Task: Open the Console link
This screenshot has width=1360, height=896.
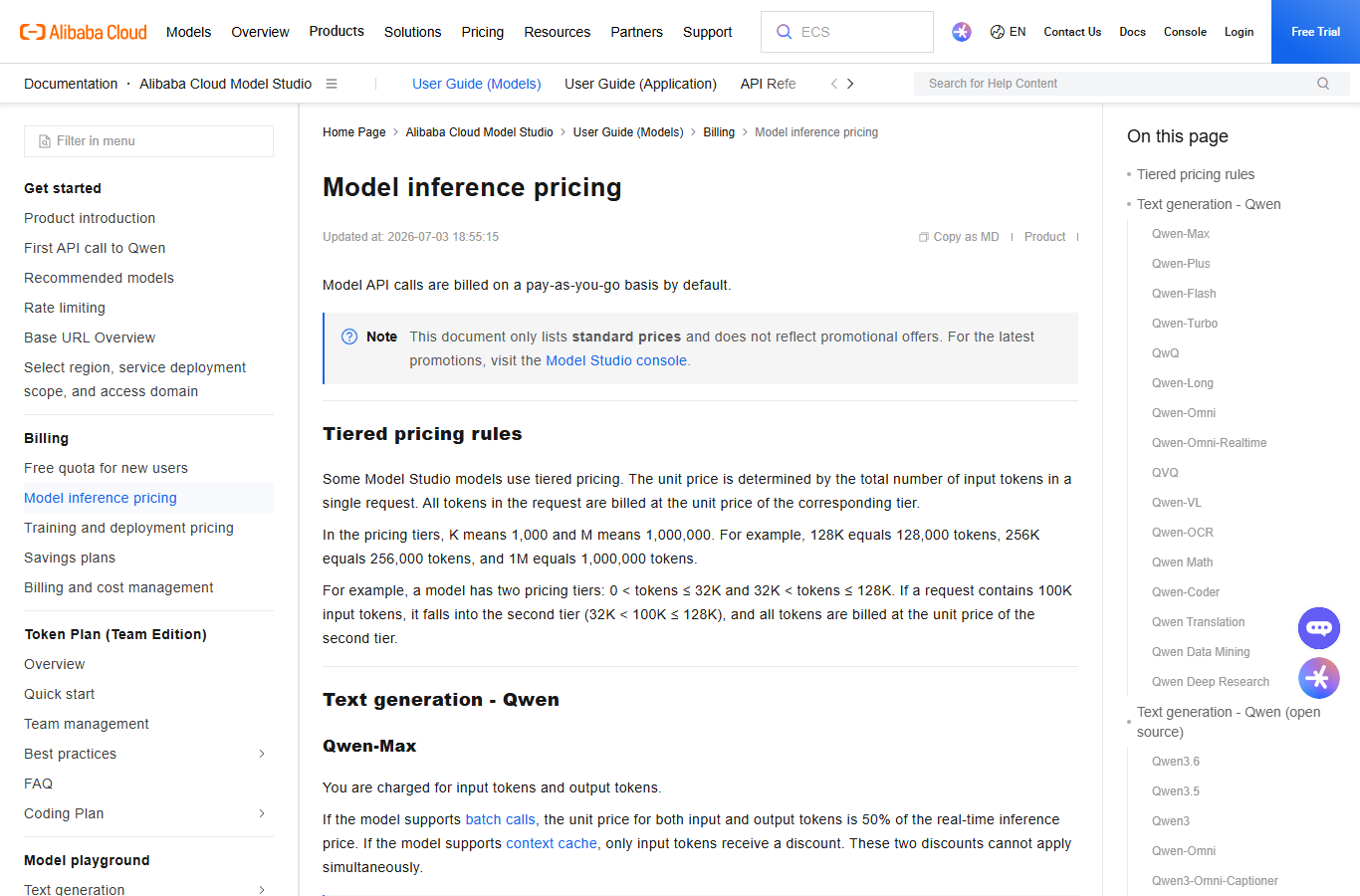Action: [1185, 32]
